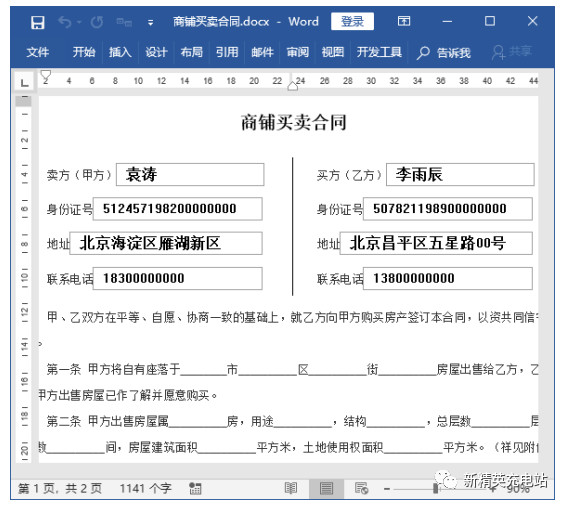Click the zoom slider handle

pos(436,489)
